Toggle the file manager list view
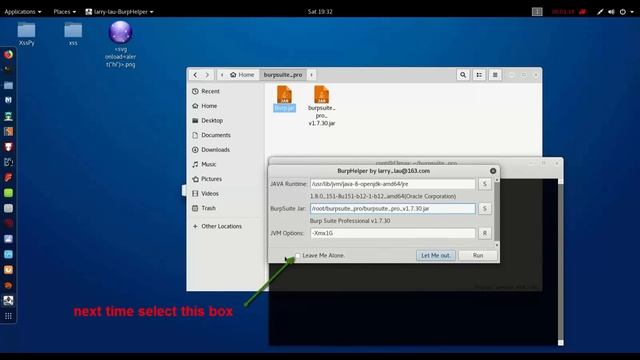640x360 pixels. [x=479, y=75]
